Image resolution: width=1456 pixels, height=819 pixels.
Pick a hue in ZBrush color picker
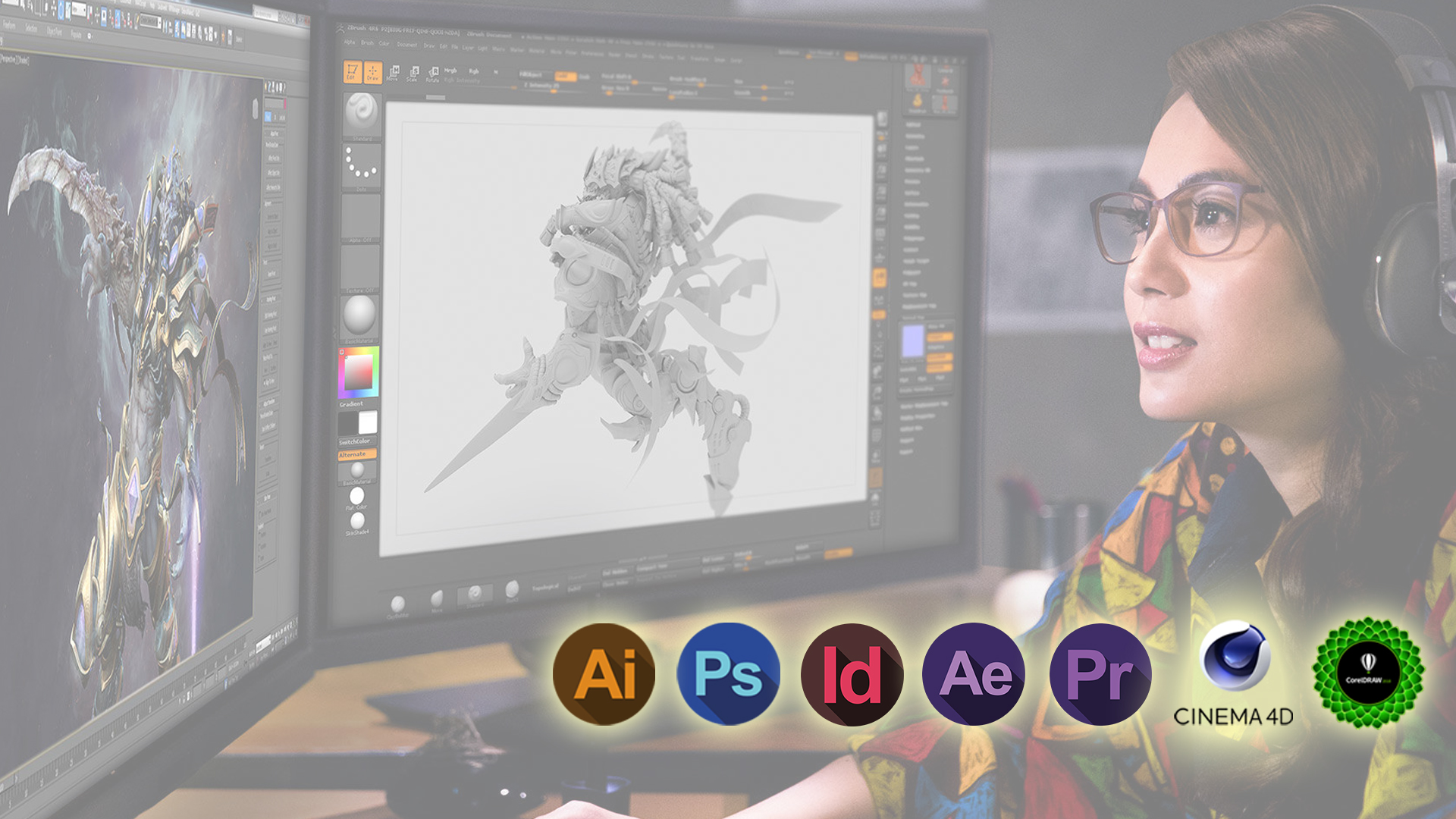coord(358,373)
